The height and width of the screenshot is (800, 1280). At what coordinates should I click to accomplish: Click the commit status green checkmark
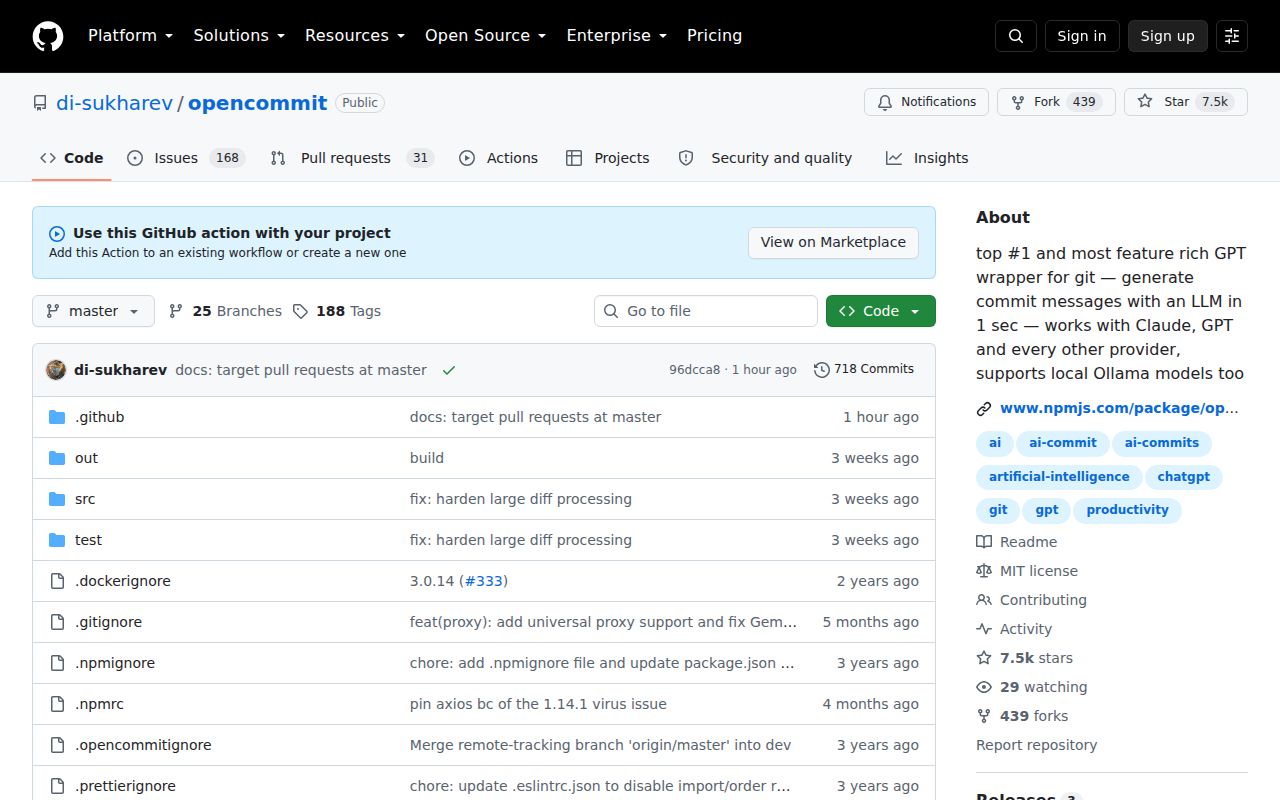point(449,370)
